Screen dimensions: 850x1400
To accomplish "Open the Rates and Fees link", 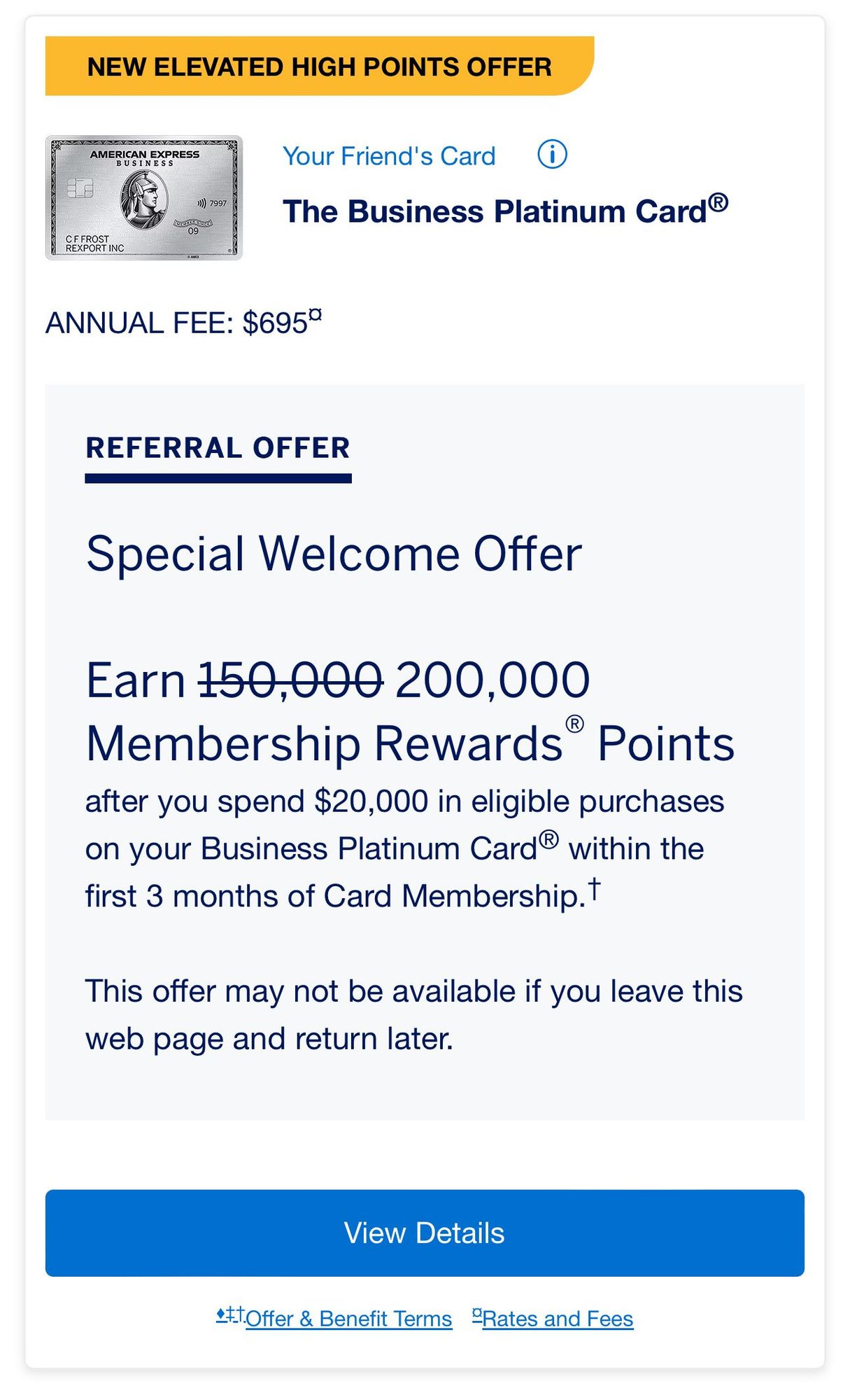I will (557, 1319).
